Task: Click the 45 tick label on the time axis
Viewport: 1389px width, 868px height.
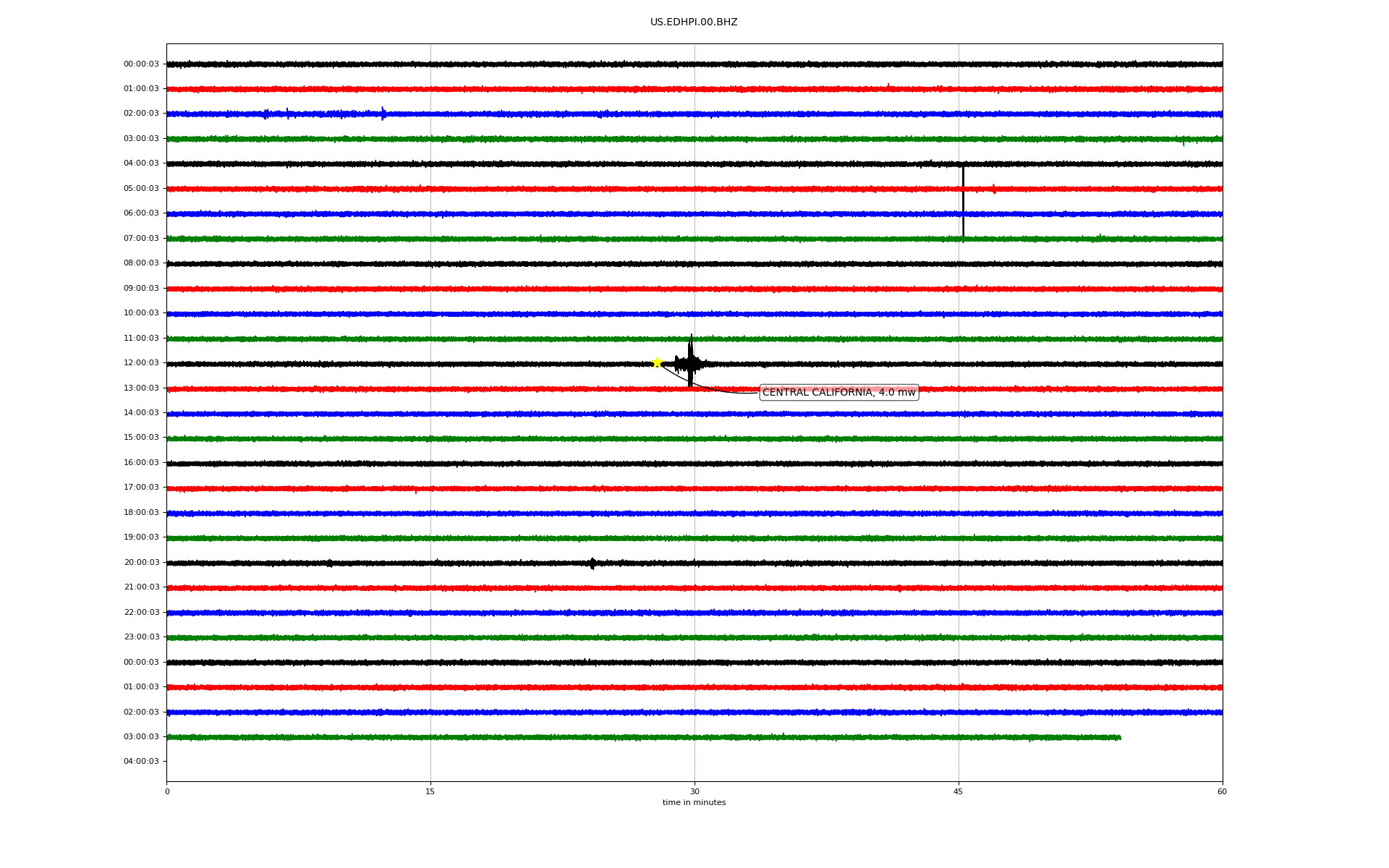Action: pyautogui.click(x=959, y=791)
